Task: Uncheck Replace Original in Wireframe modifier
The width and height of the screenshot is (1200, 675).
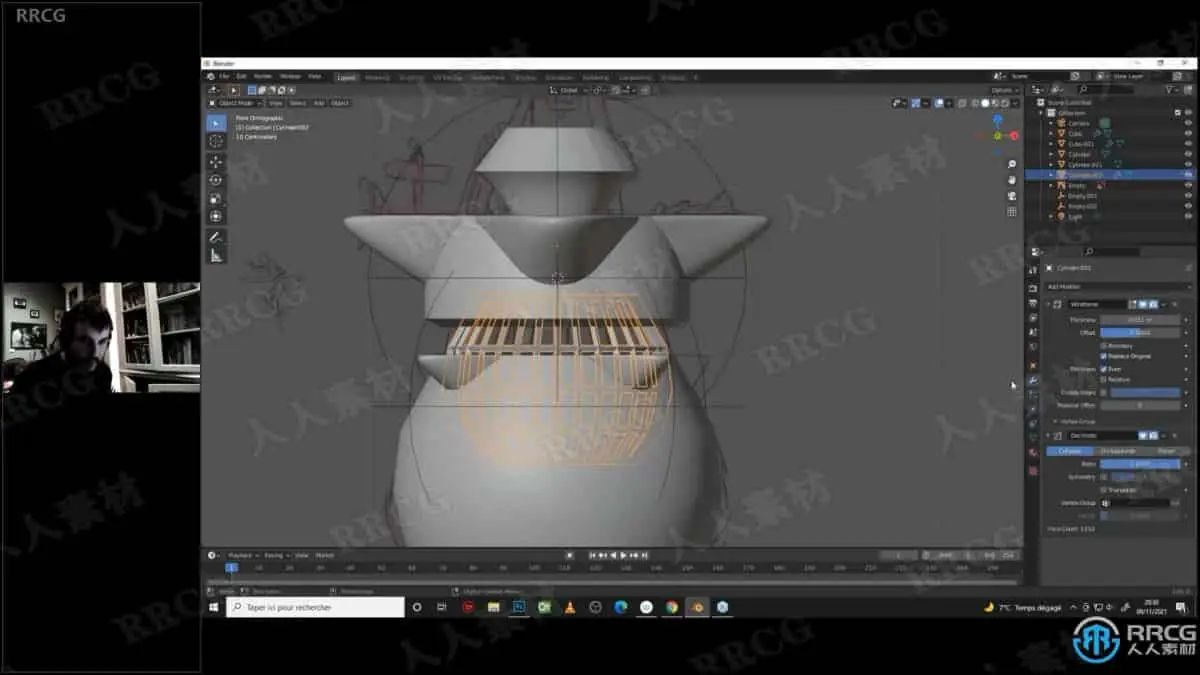Action: (1103, 356)
